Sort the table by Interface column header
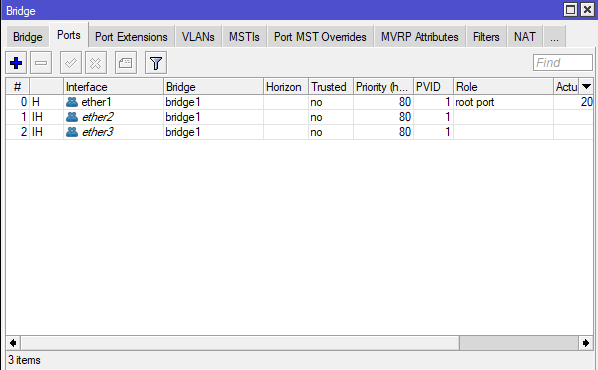Image resolution: width=598 pixels, height=370 pixels. coord(113,87)
